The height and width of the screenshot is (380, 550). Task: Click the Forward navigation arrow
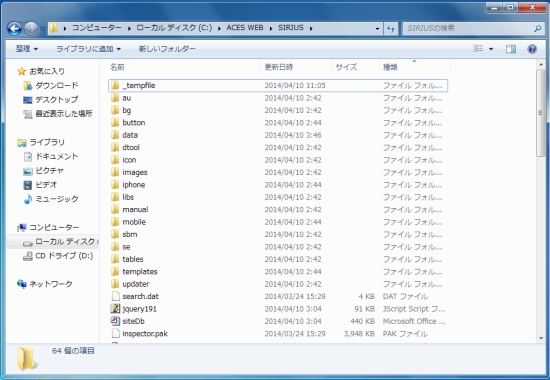(x=31, y=28)
